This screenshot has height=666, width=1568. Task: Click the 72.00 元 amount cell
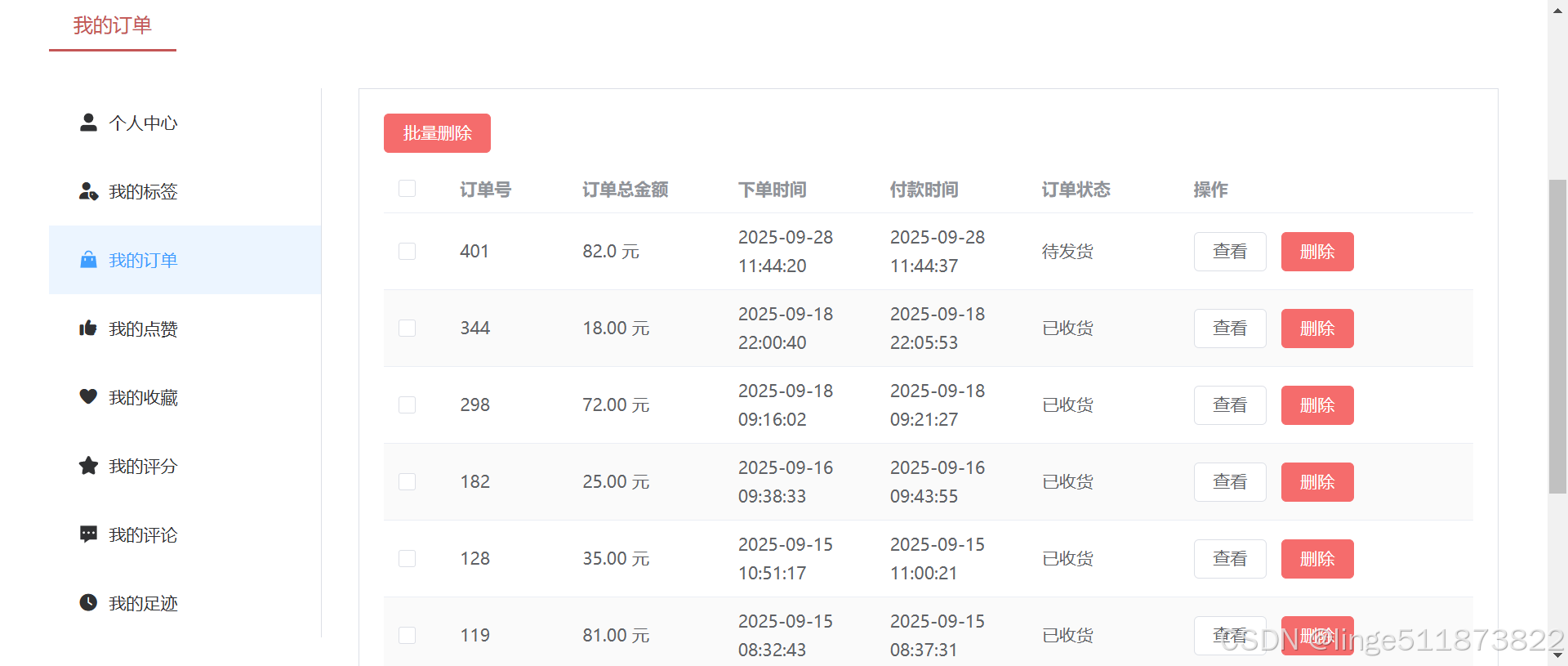point(616,405)
